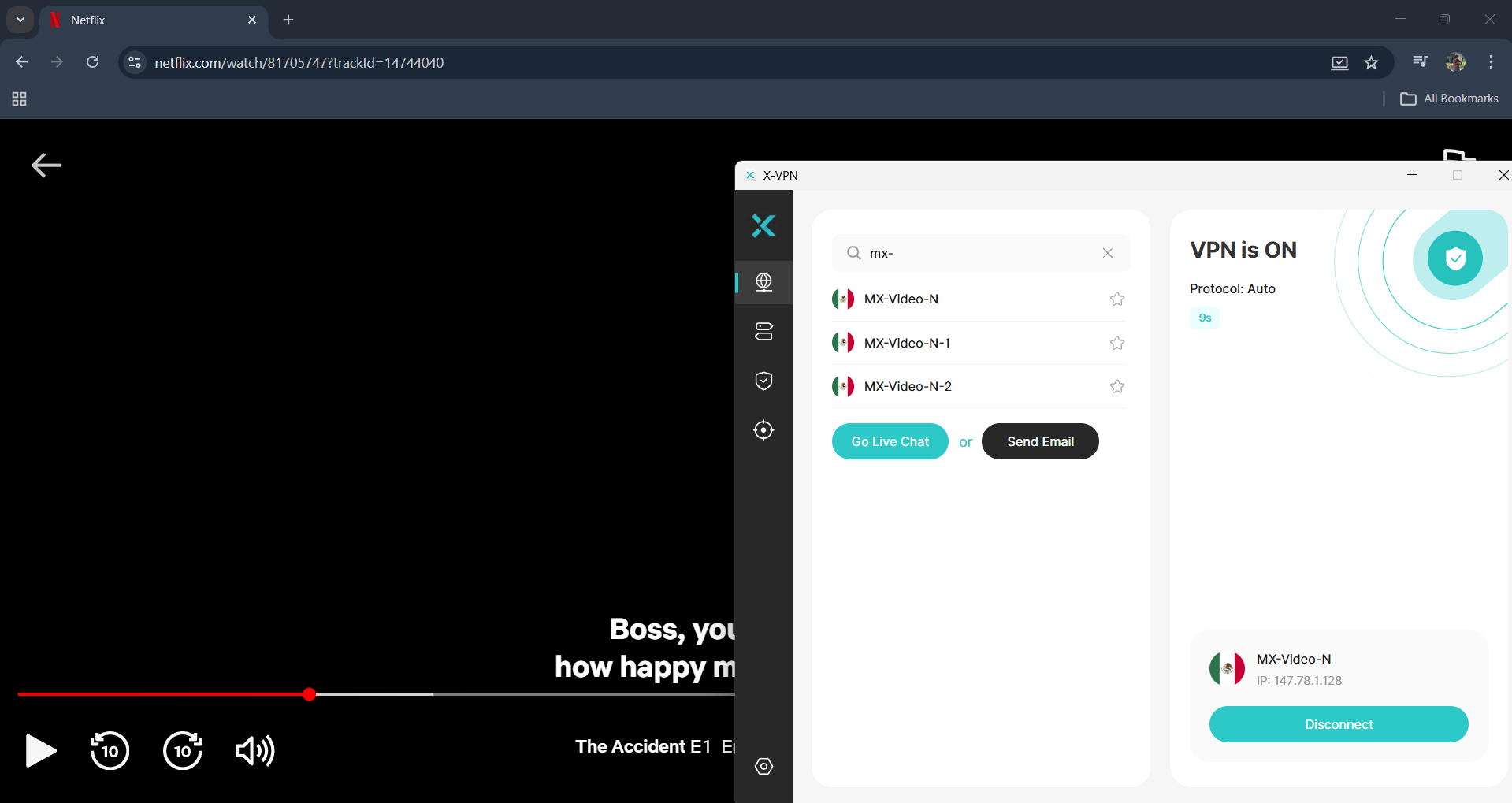Viewport: 1512px width, 803px height.
Task: Open X-VPN settings gear icon
Action: pos(763,767)
